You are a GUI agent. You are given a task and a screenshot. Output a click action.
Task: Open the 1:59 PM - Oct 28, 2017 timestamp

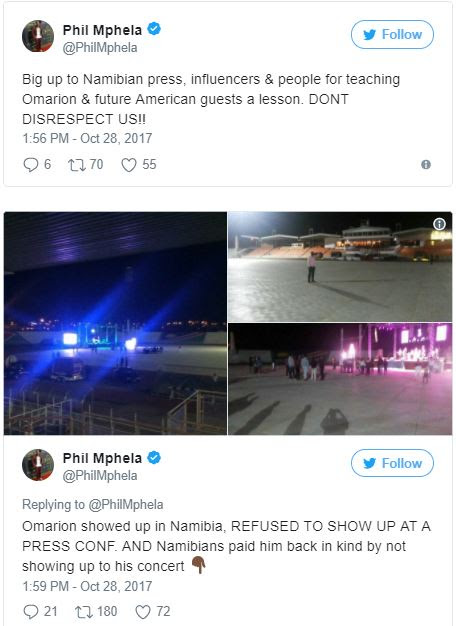(87, 586)
